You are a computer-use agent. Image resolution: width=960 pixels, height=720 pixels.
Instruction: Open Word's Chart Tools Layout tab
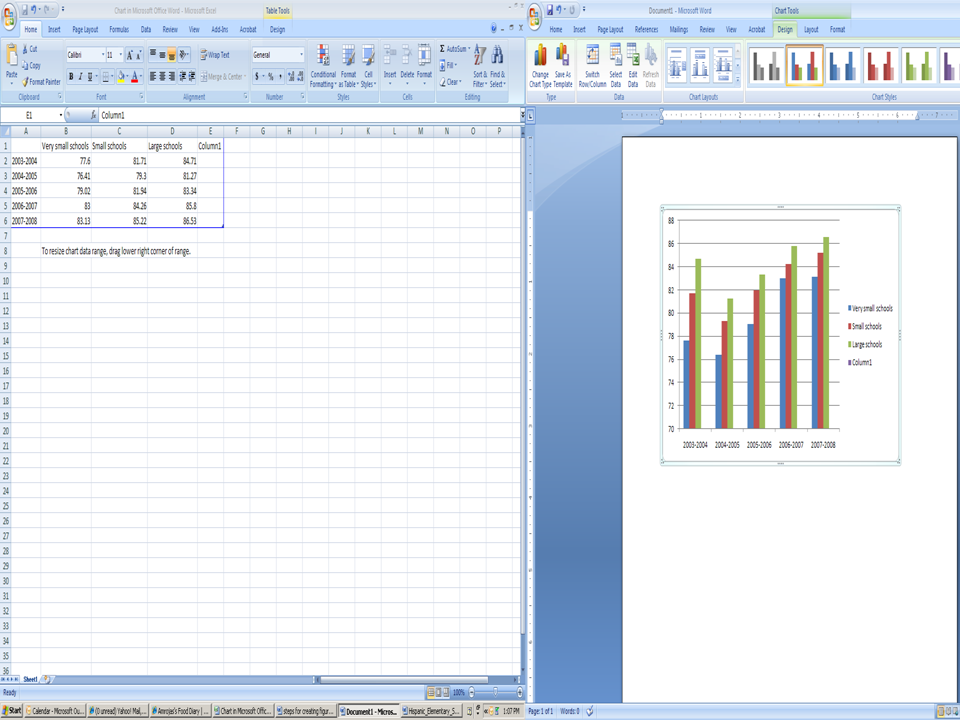pos(811,29)
